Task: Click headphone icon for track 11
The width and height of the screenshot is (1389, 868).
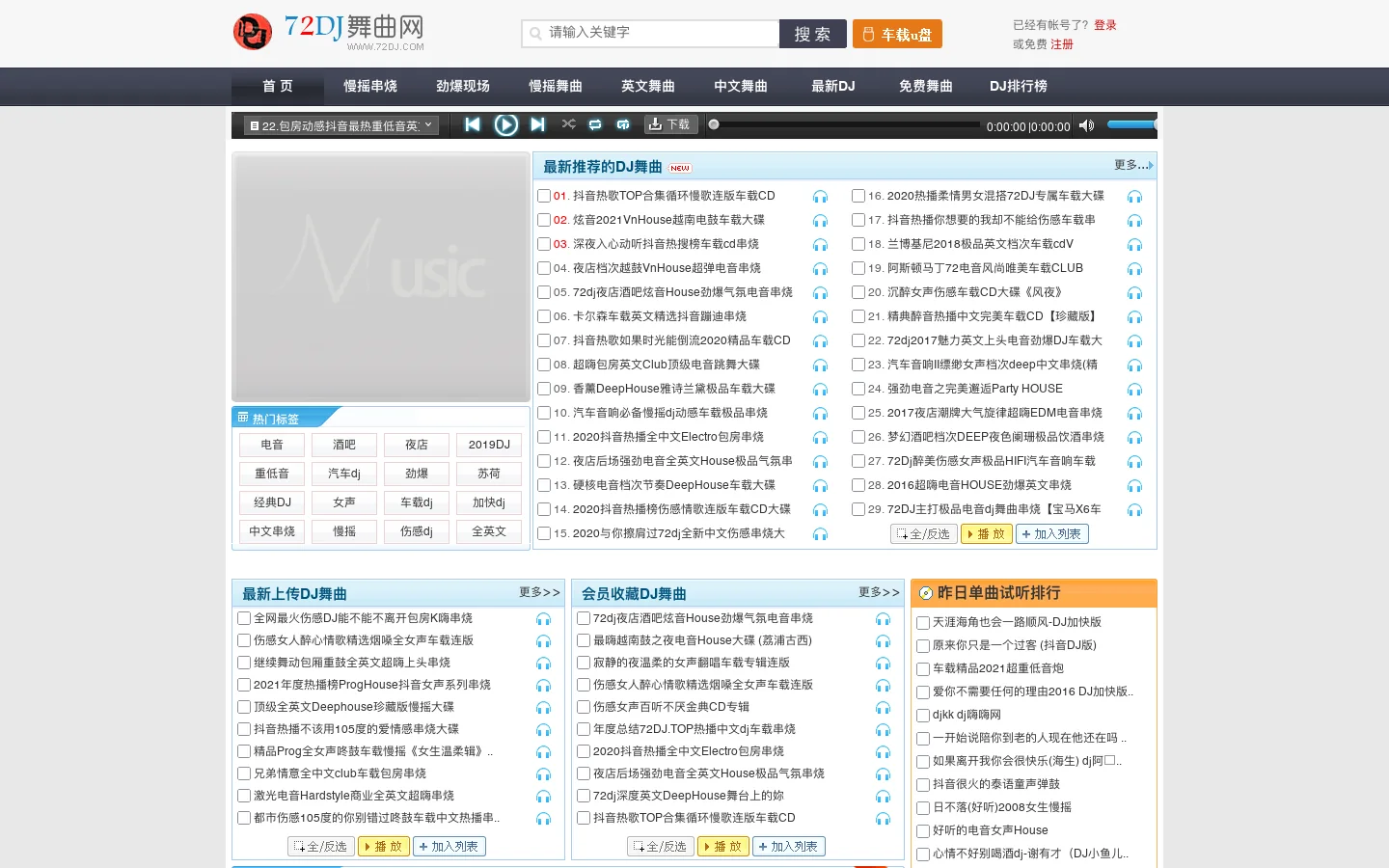Action: point(820,438)
